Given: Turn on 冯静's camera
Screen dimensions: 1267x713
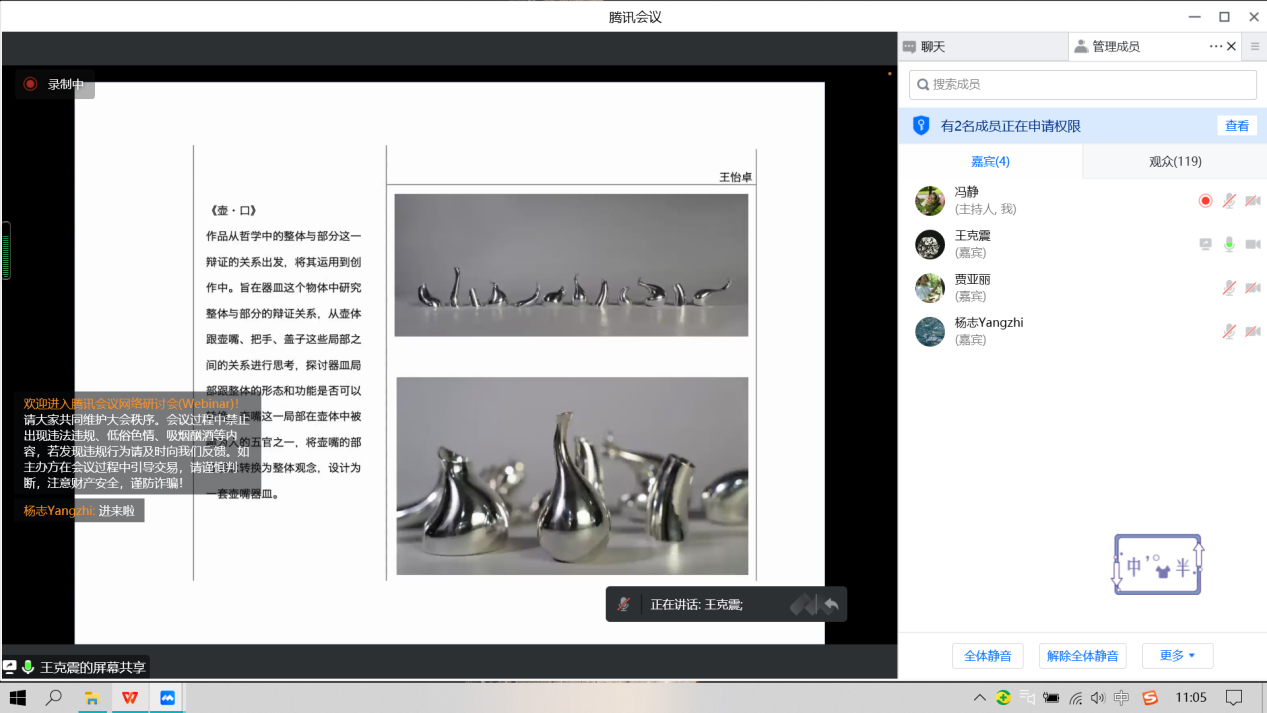Looking at the screenshot, I should (1252, 201).
